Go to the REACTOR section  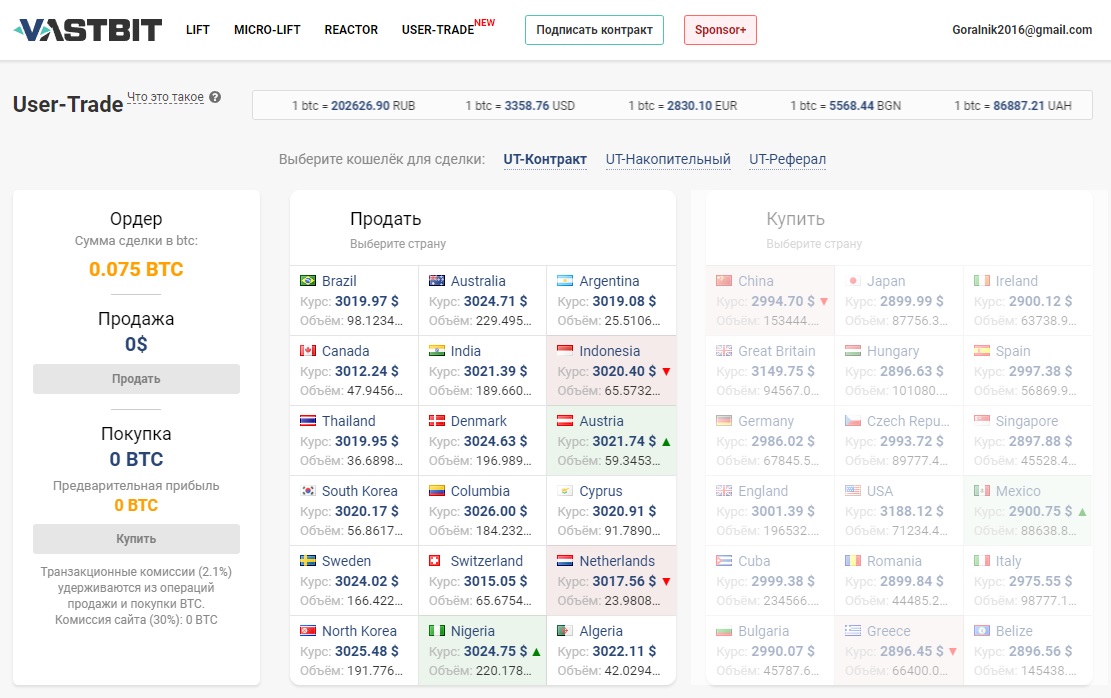coord(351,30)
